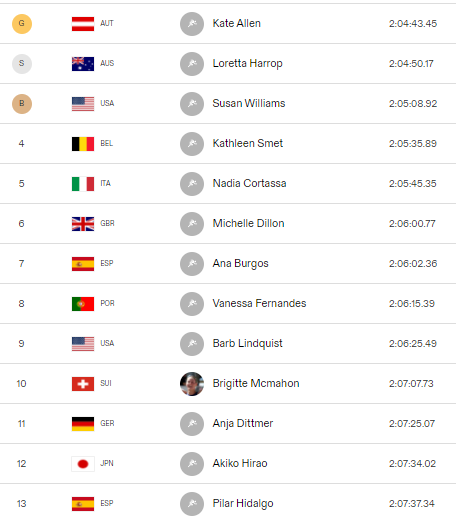Click the Portugal flag icon

tap(83, 304)
